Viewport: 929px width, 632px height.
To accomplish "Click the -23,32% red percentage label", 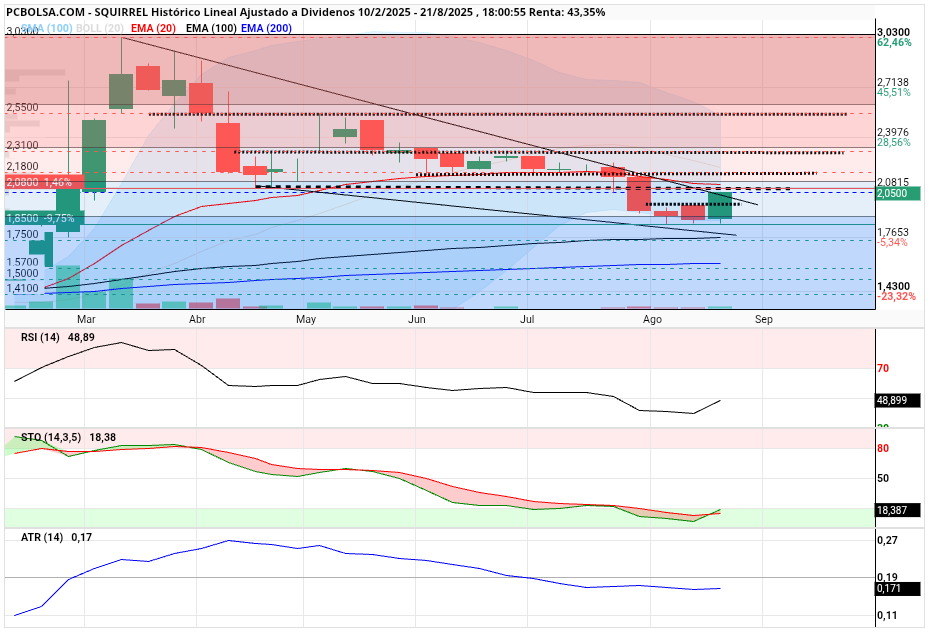I will (x=896, y=296).
